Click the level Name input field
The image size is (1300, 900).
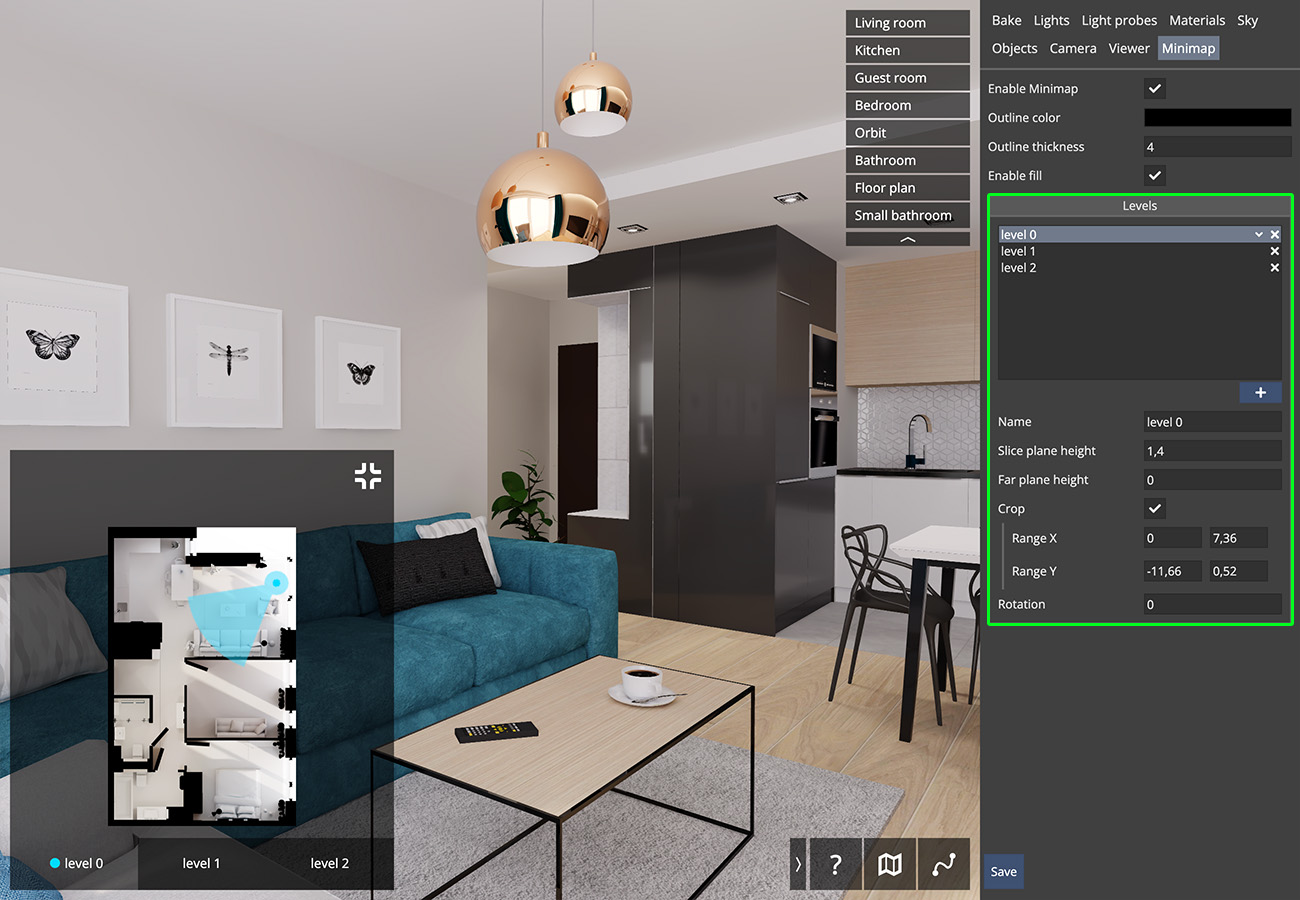coord(1213,422)
